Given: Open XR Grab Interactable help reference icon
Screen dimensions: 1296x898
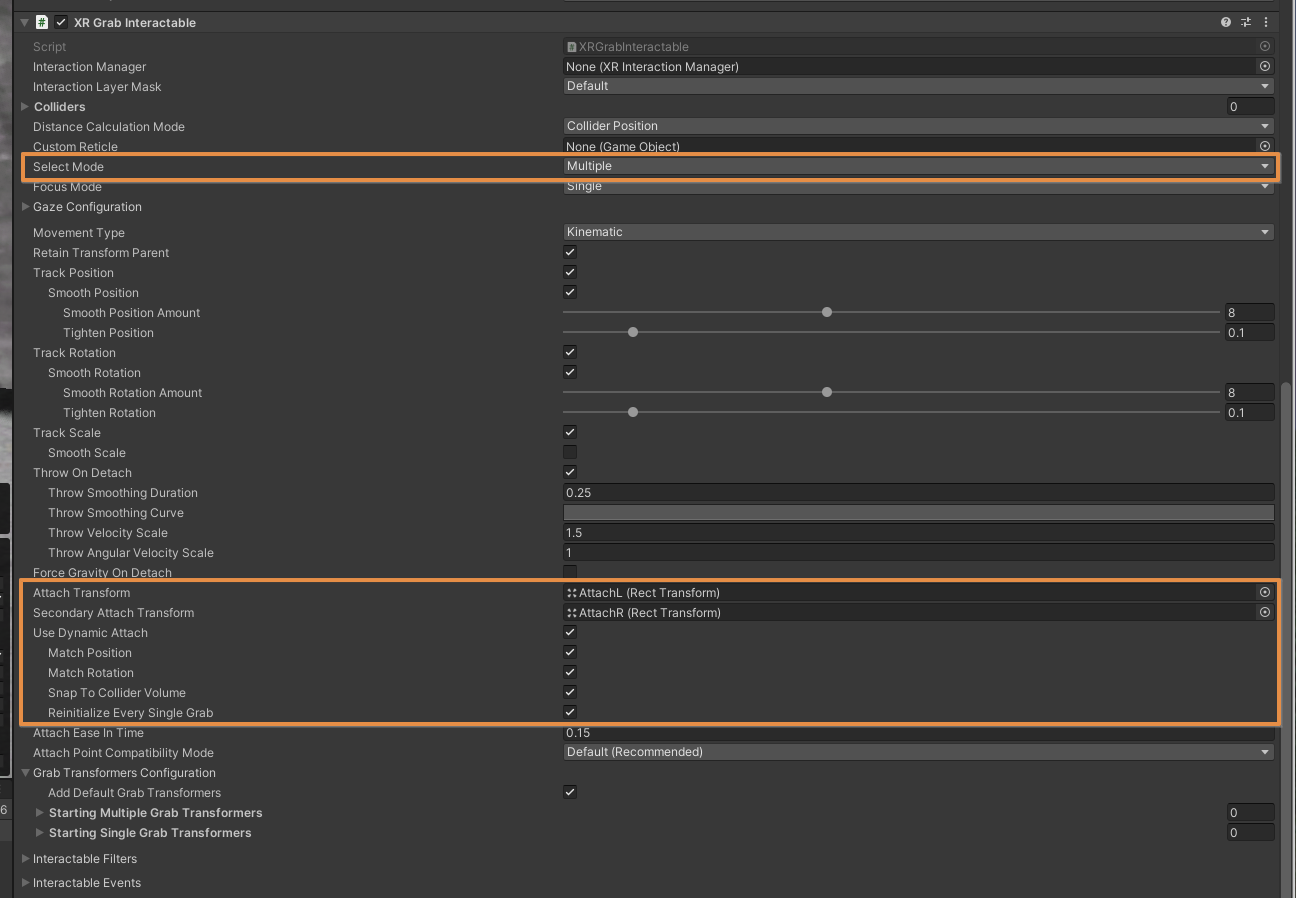Looking at the screenshot, I should [1226, 22].
